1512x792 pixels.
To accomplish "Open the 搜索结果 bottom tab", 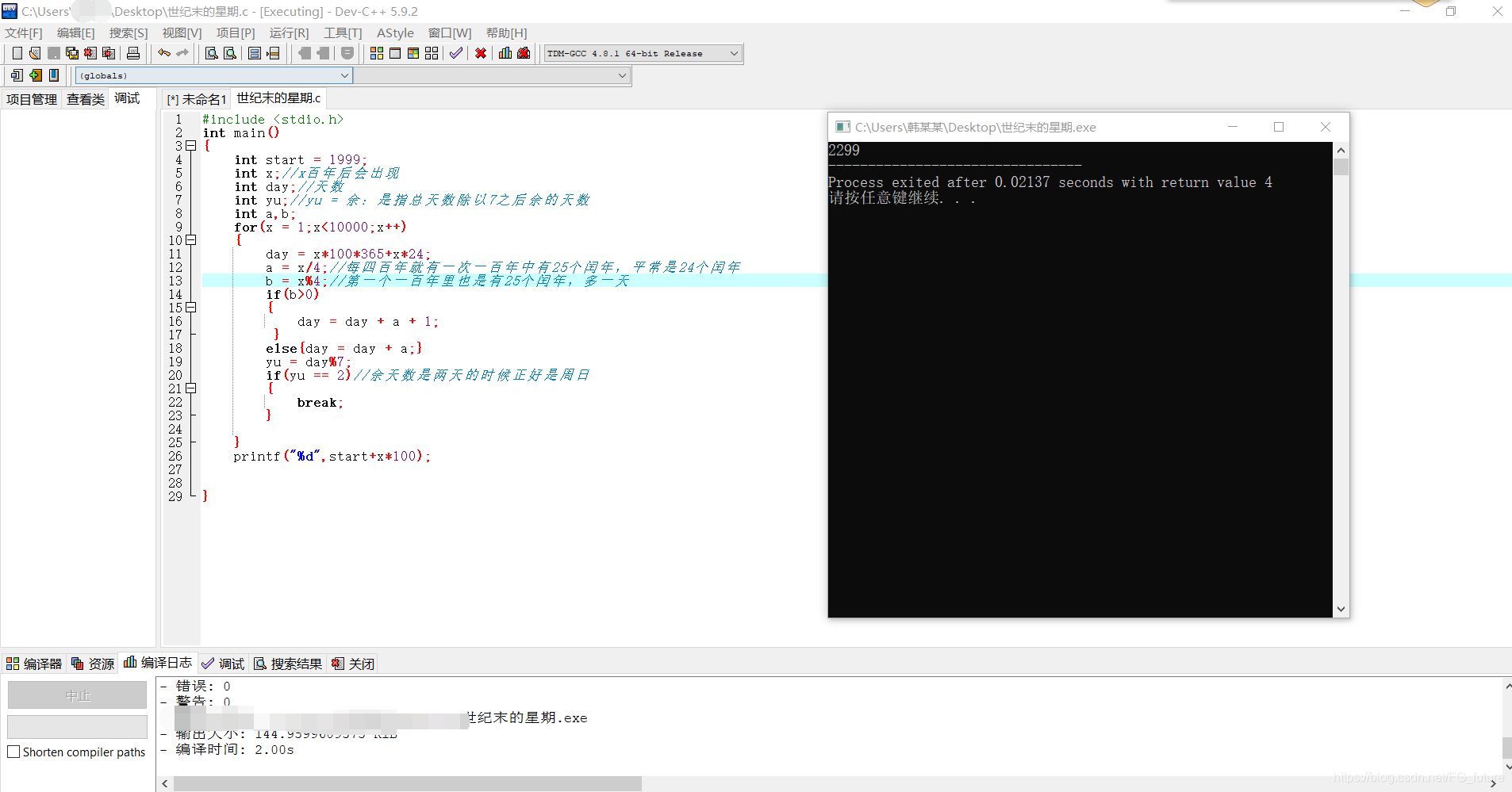I will (288, 664).
